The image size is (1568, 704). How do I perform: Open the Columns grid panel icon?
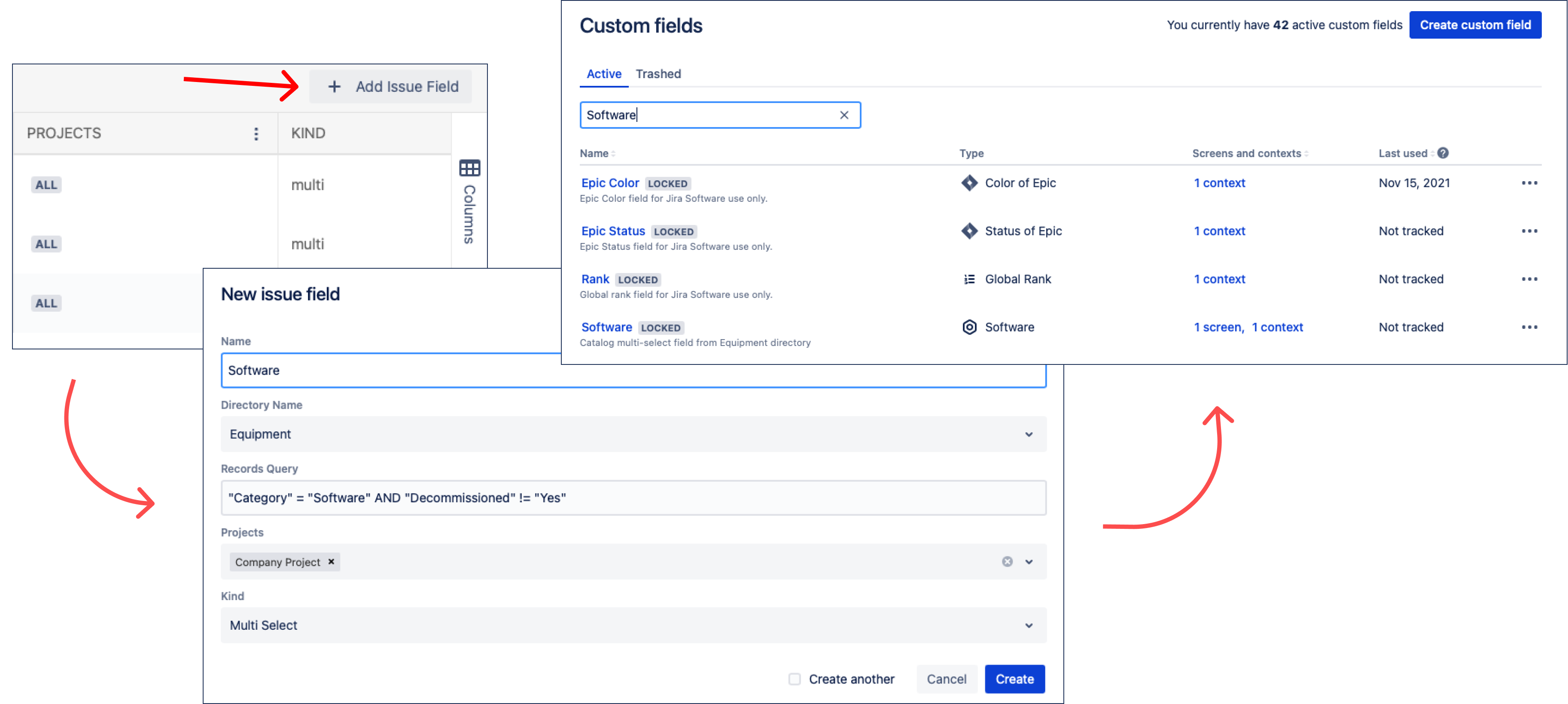coord(469,168)
